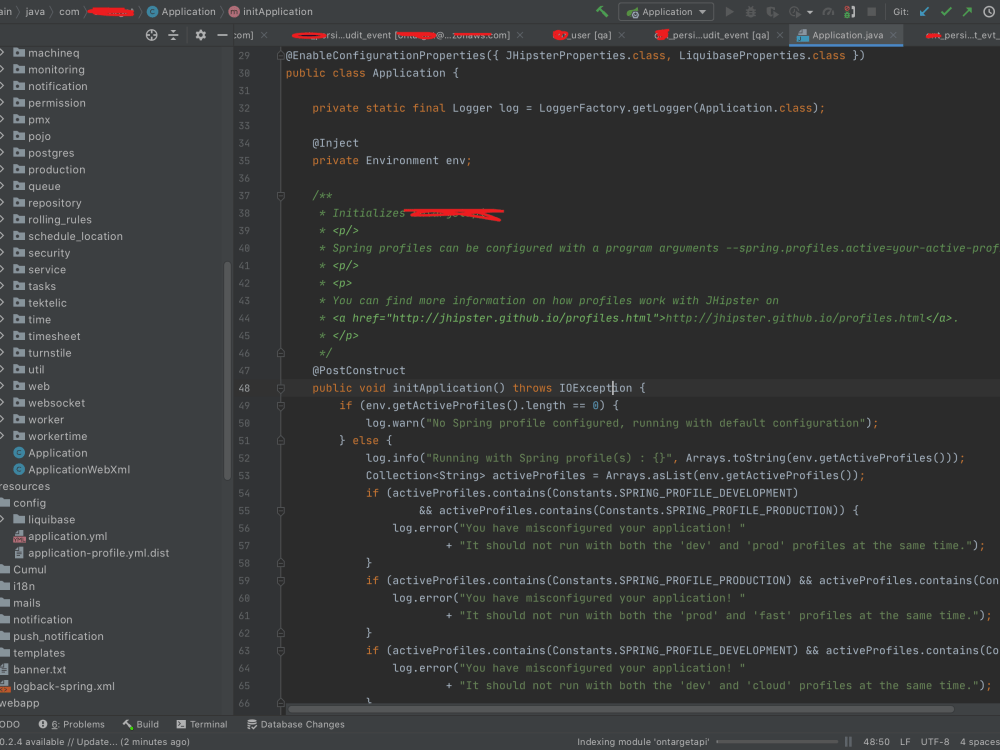This screenshot has height=750, width=1000.
Task: Select the Application class icon in the tree
Action: click(x=18, y=452)
